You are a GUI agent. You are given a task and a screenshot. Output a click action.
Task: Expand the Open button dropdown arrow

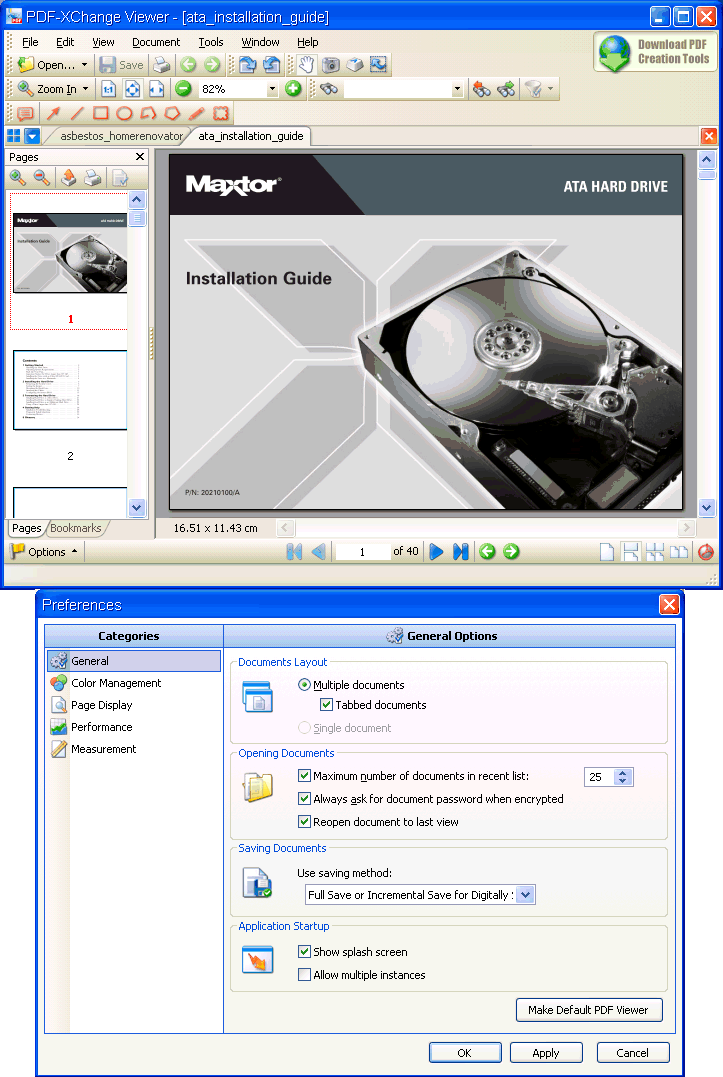pyautogui.click(x=84, y=65)
